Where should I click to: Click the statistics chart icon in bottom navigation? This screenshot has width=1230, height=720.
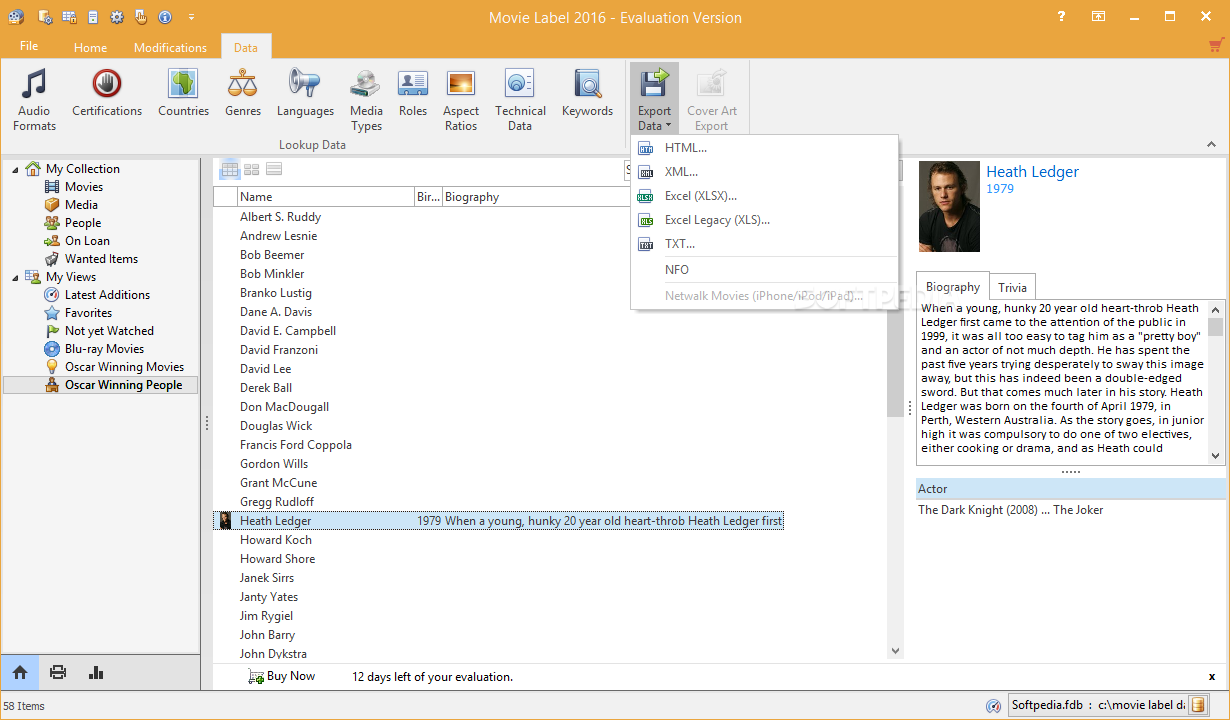coord(96,672)
